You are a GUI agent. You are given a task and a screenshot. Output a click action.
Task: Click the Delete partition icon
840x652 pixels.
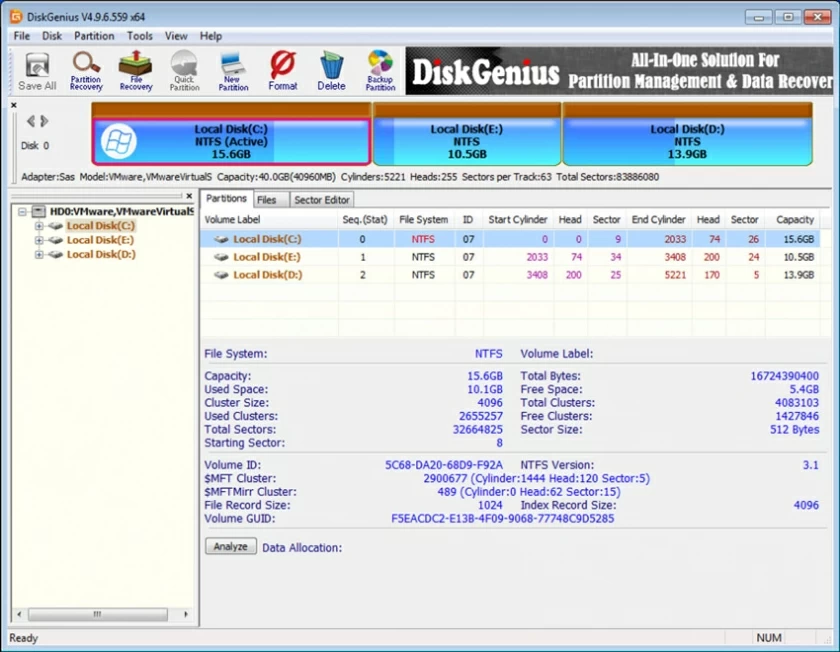pos(331,68)
